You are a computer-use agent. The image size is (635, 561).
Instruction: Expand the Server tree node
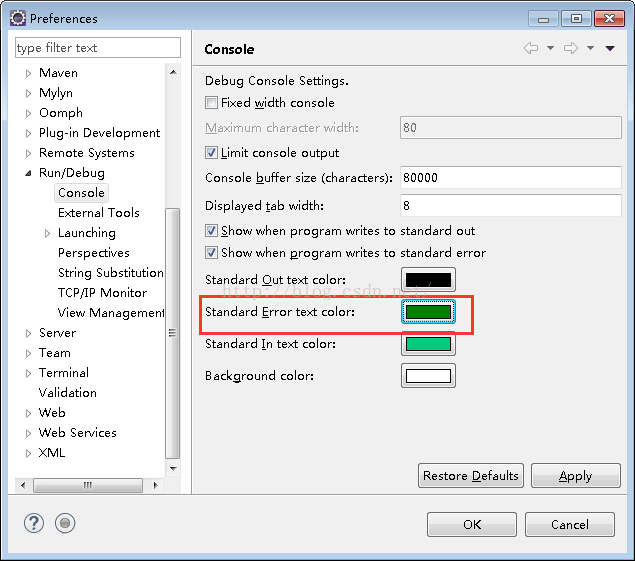pyautogui.click(x=28, y=333)
